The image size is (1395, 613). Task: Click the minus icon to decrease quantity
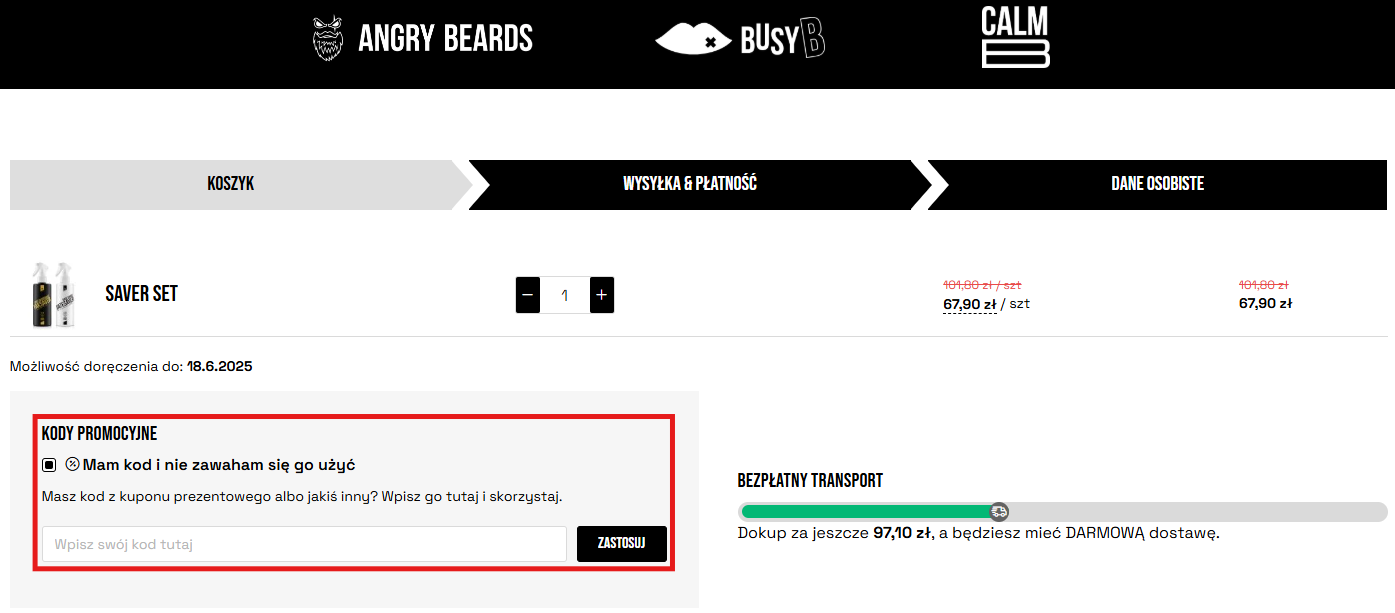(528, 295)
